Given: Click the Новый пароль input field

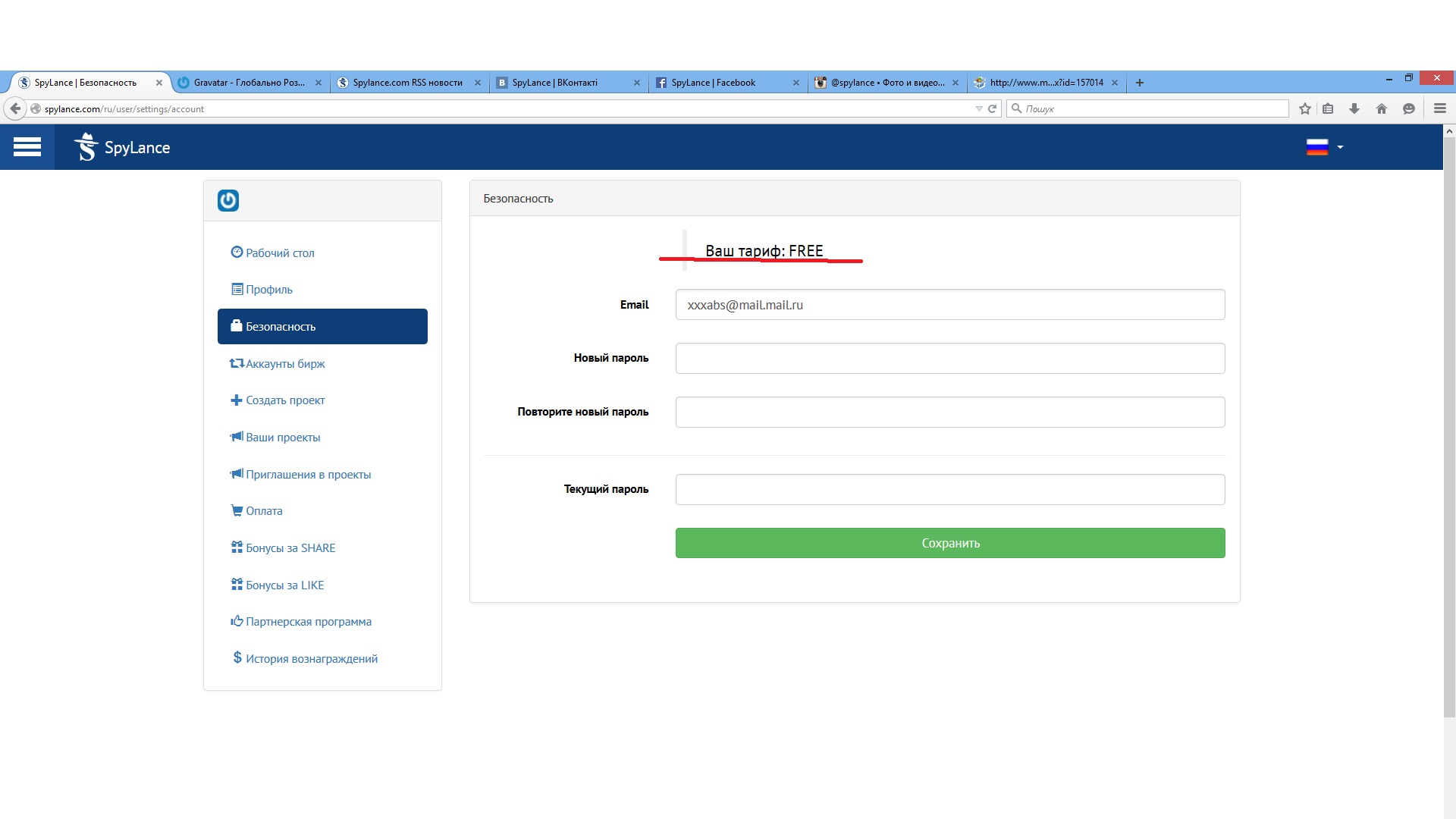Looking at the screenshot, I should click(x=949, y=358).
